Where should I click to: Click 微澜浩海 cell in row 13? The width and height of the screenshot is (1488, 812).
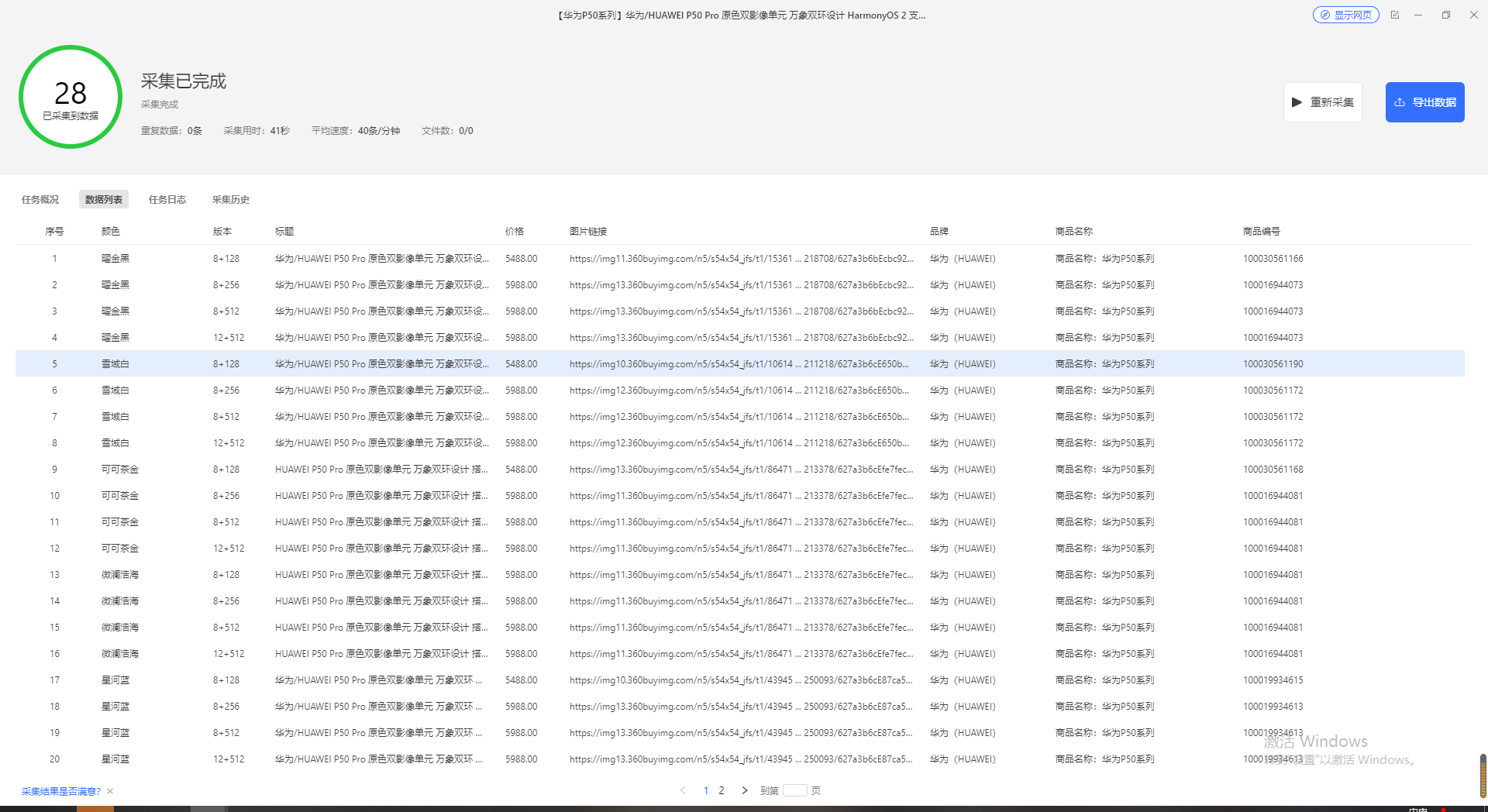tap(120, 575)
